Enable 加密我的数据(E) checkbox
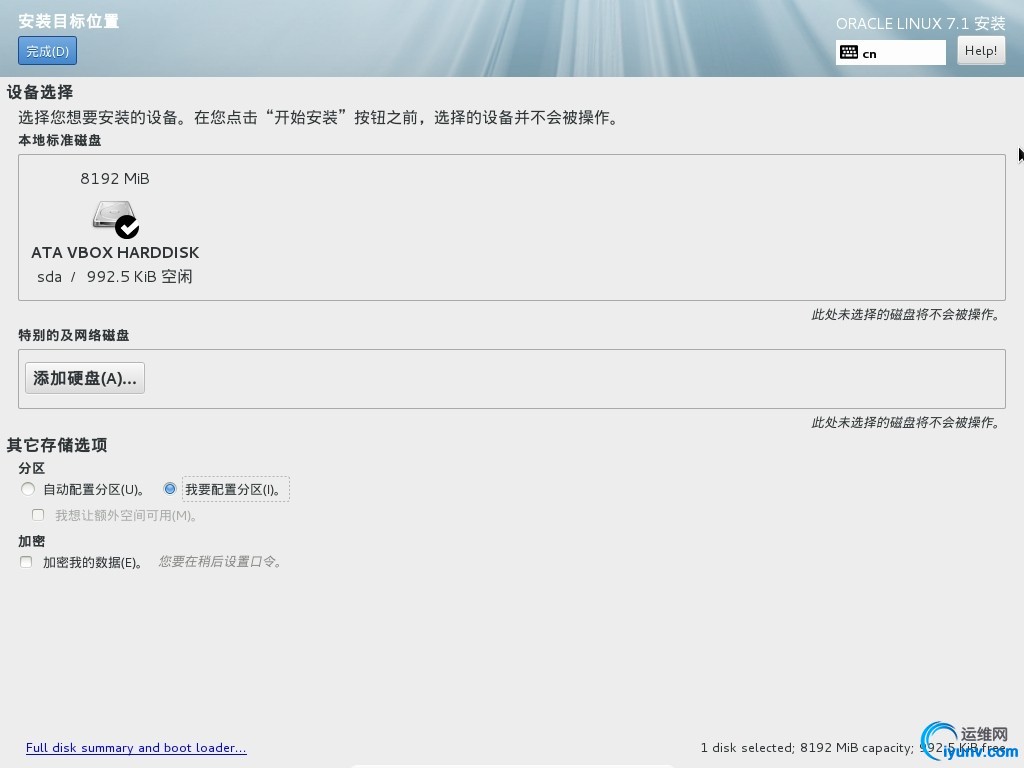The height and width of the screenshot is (768, 1024). point(26,562)
